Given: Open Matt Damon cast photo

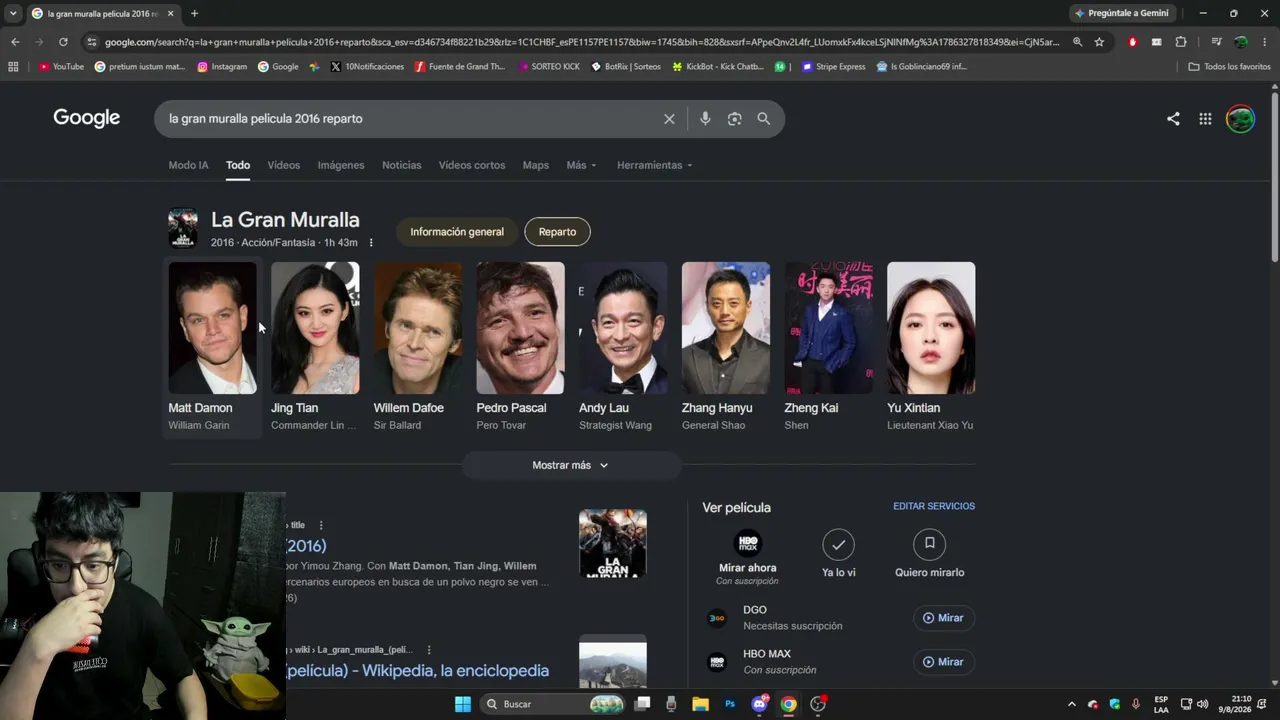Looking at the screenshot, I should [x=212, y=328].
